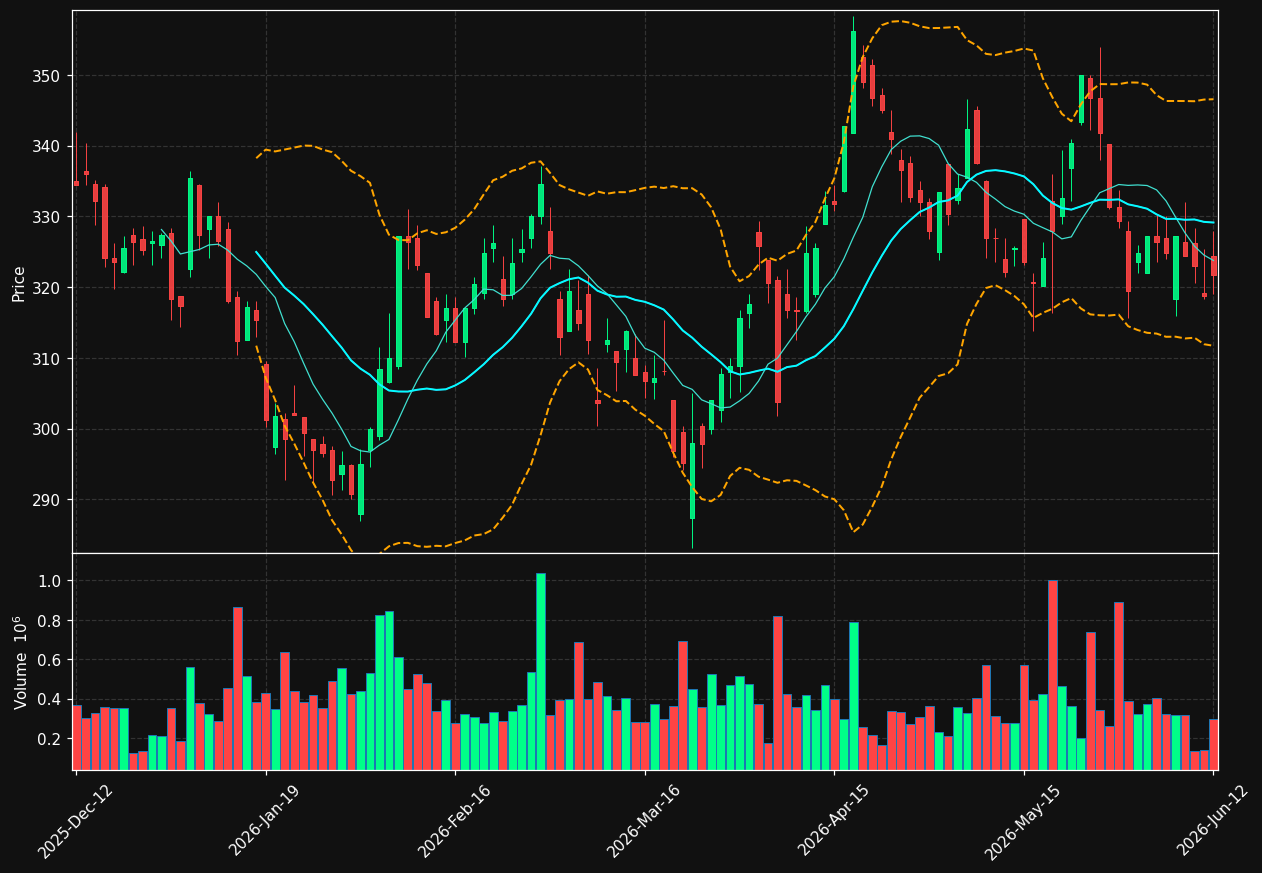Click the 2026-Jan-19 date label
Screen dimensions: 1262x873
(265, 820)
